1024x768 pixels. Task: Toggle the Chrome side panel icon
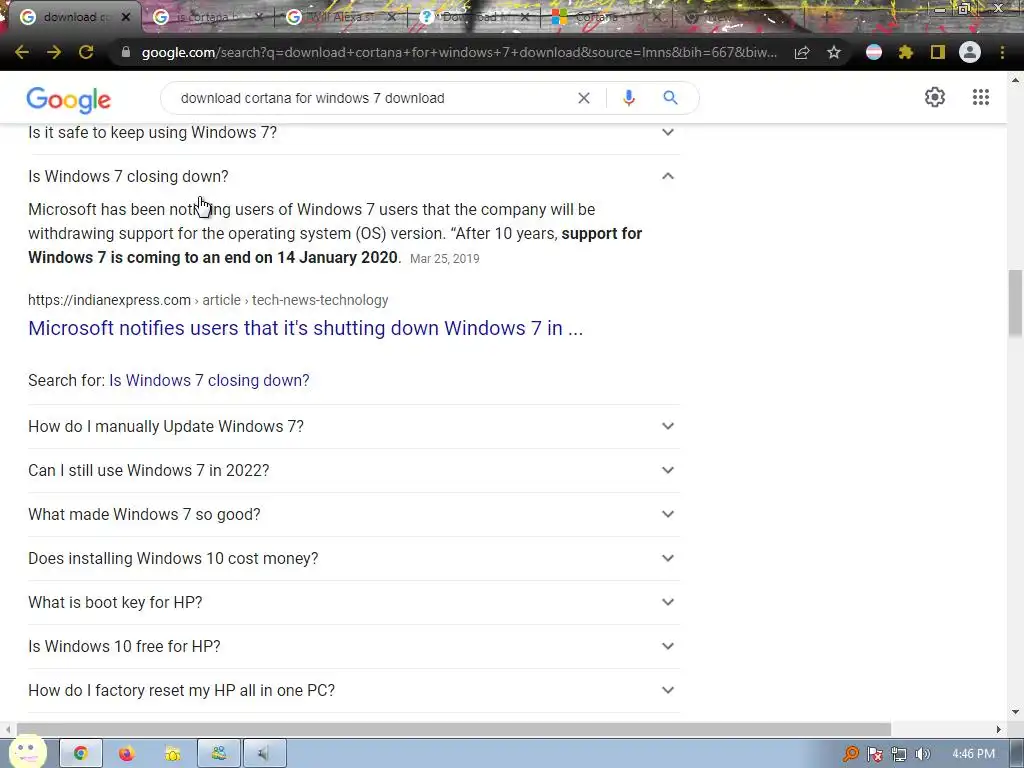[938, 52]
